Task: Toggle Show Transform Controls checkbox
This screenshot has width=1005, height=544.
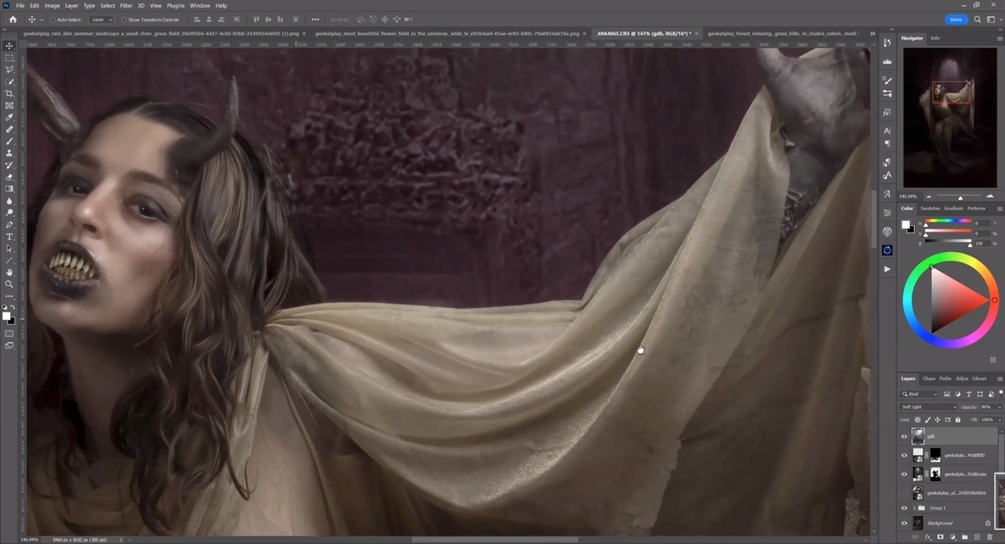Action: (x=124, y=20)
